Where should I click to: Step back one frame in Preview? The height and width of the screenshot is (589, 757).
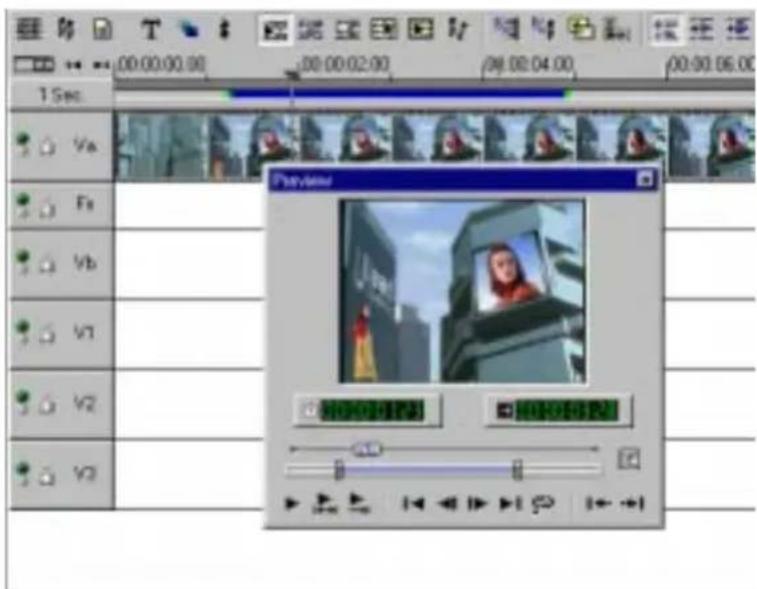coord(447,504)
